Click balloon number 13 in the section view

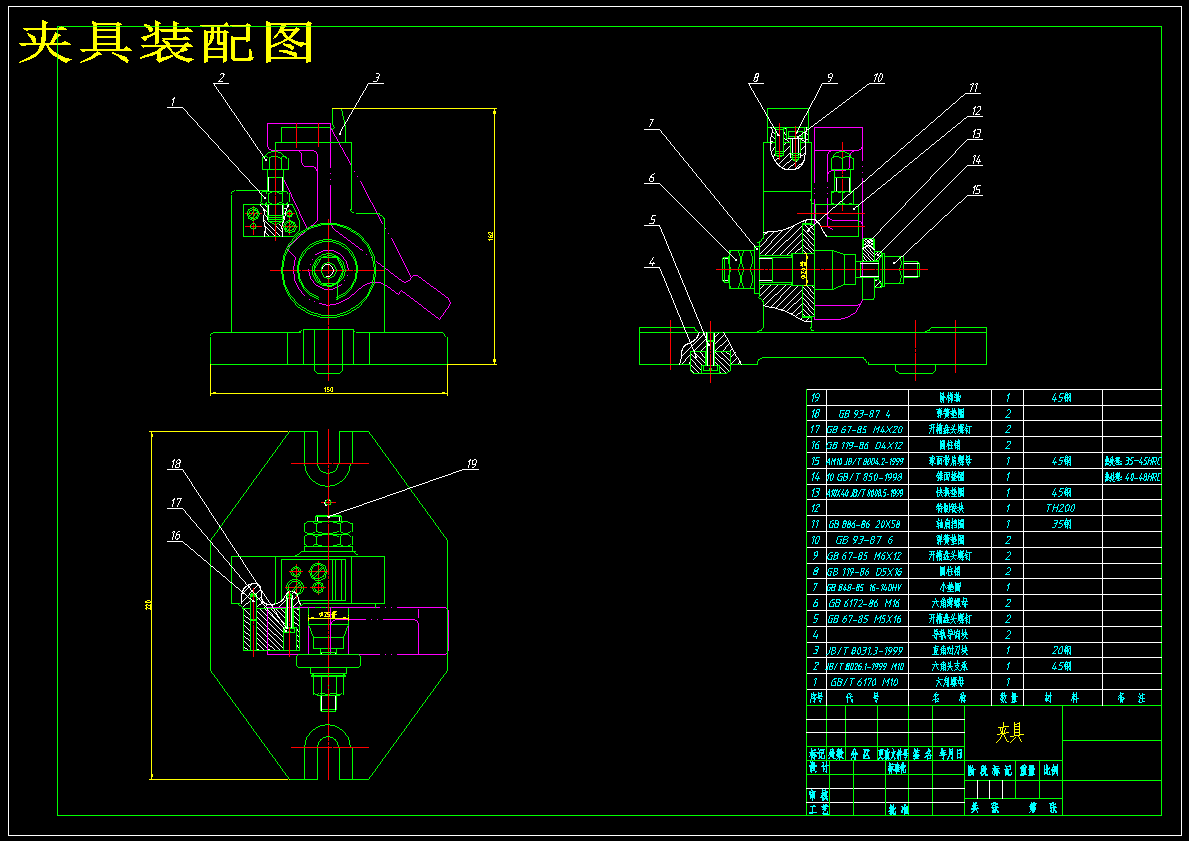976,134
